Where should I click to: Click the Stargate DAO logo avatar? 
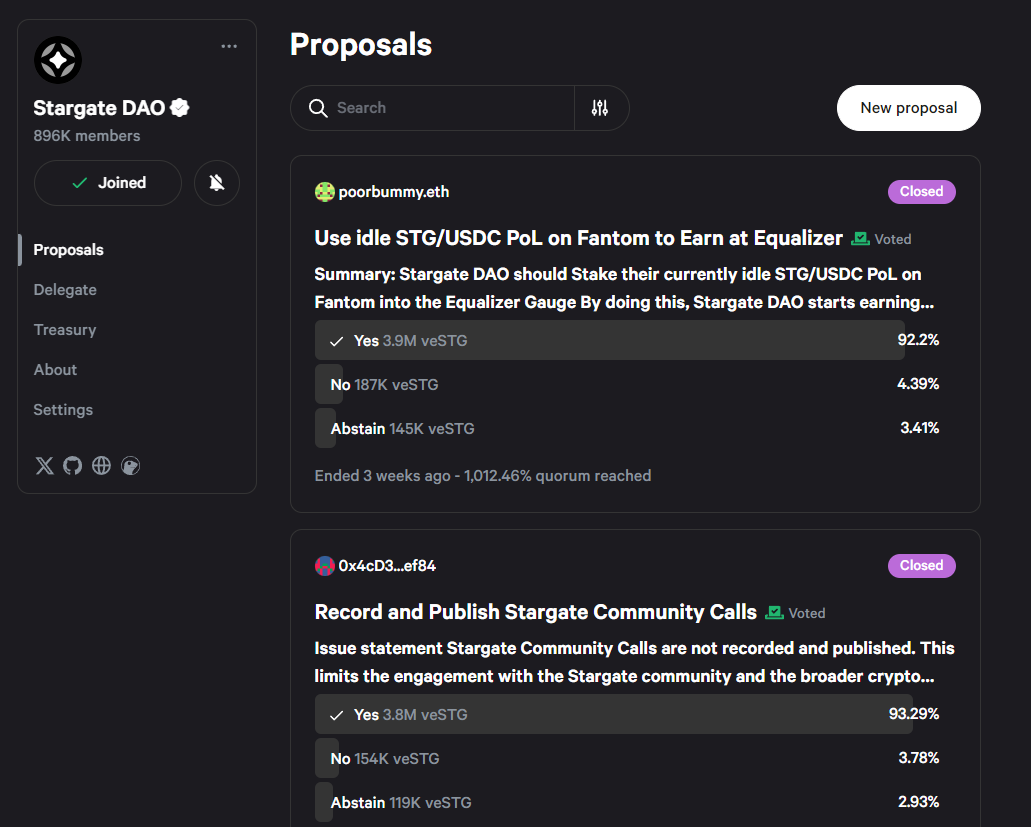coord(58,61)
